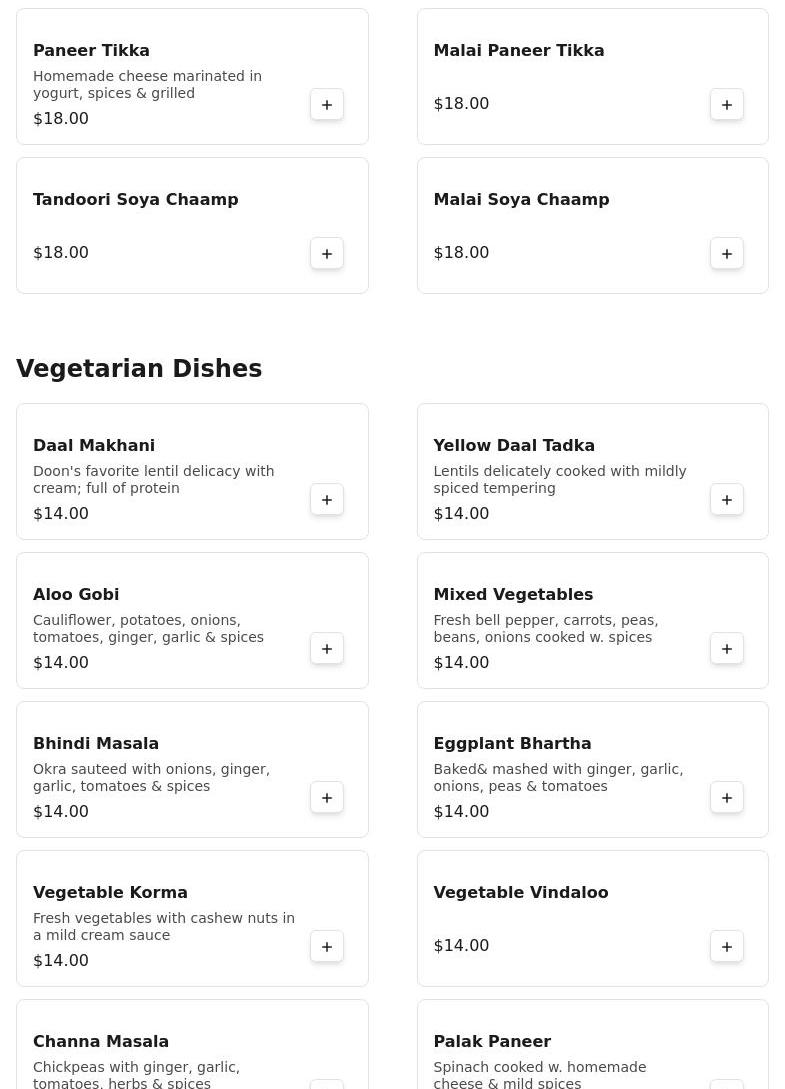Click plus button for Tandoori Soya Chaamp
Image resolution: width=785 pixels, height=1089 pixels.
tap(327, 254)
